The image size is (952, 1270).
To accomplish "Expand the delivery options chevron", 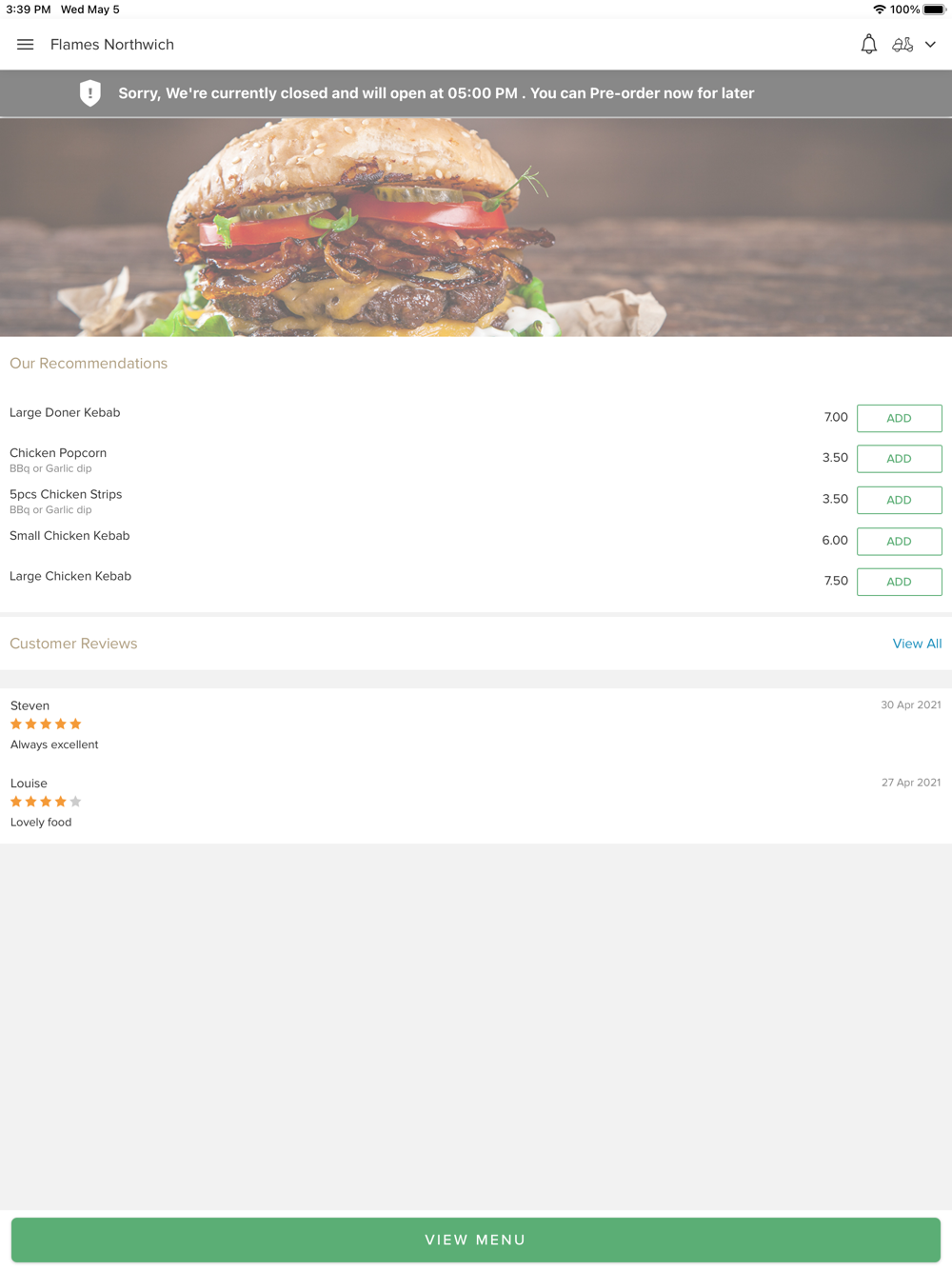I will pos(930,45).
